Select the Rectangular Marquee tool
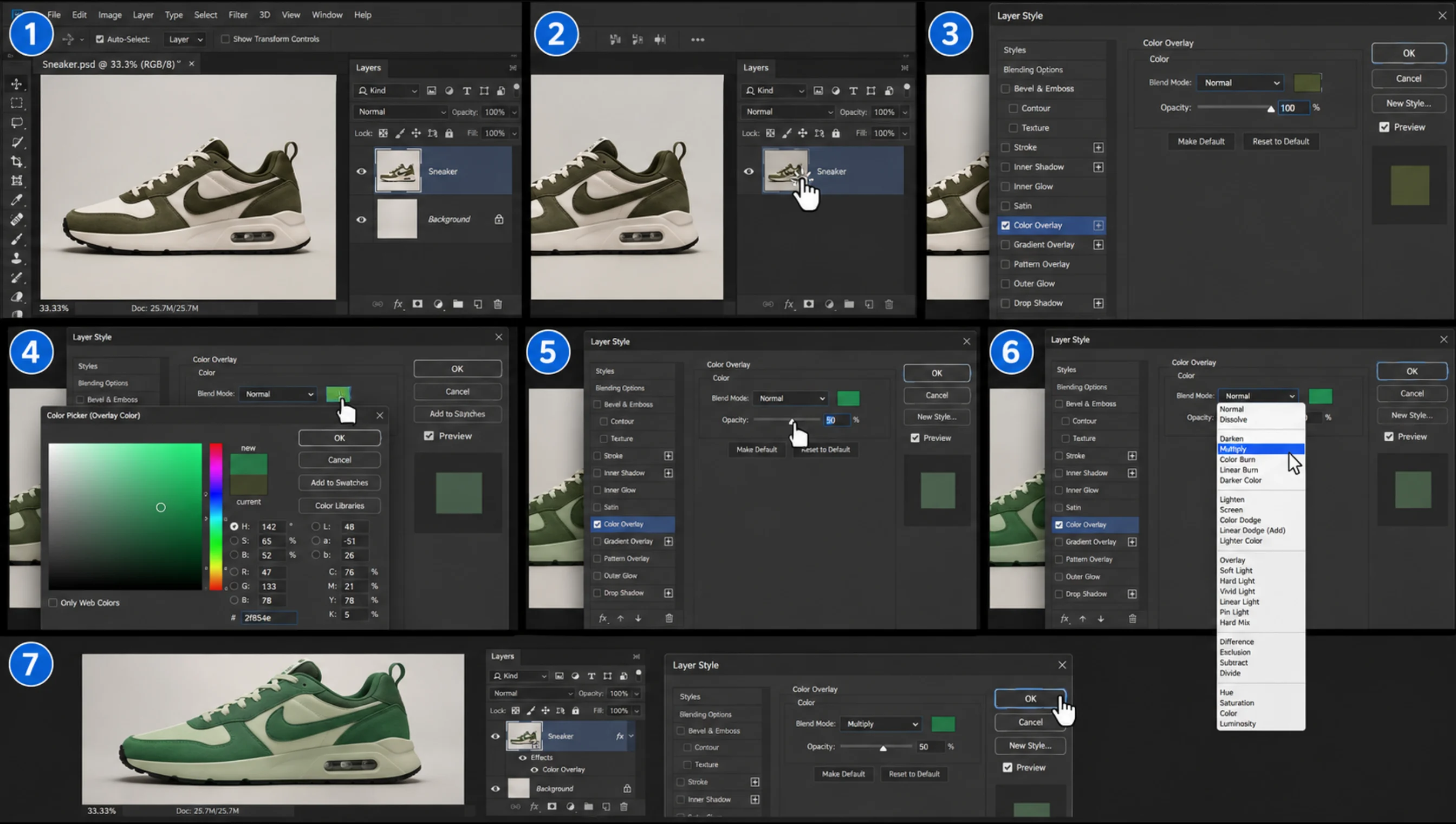The image size is (1456, 824). coord(16,103)
